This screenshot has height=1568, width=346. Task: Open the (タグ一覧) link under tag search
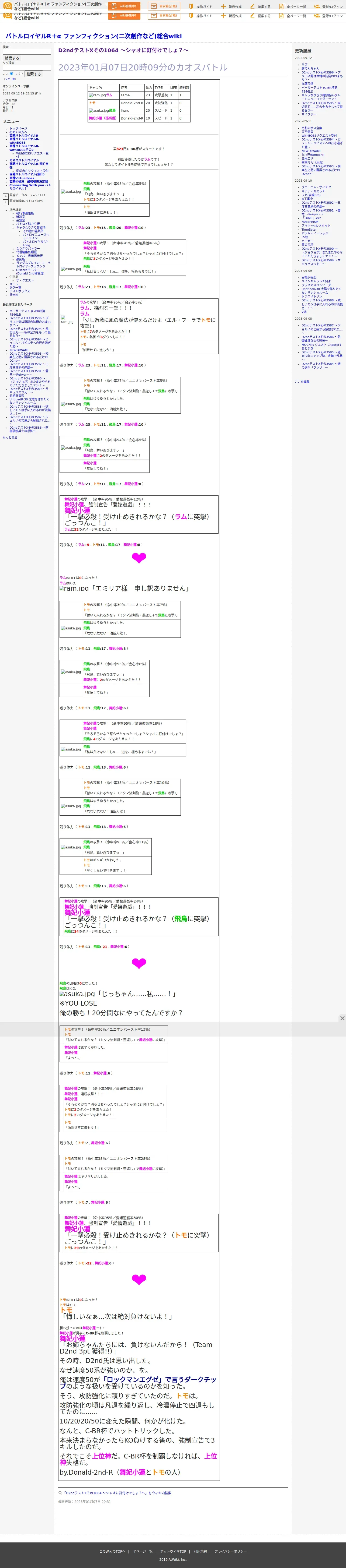tap(10, 79)
